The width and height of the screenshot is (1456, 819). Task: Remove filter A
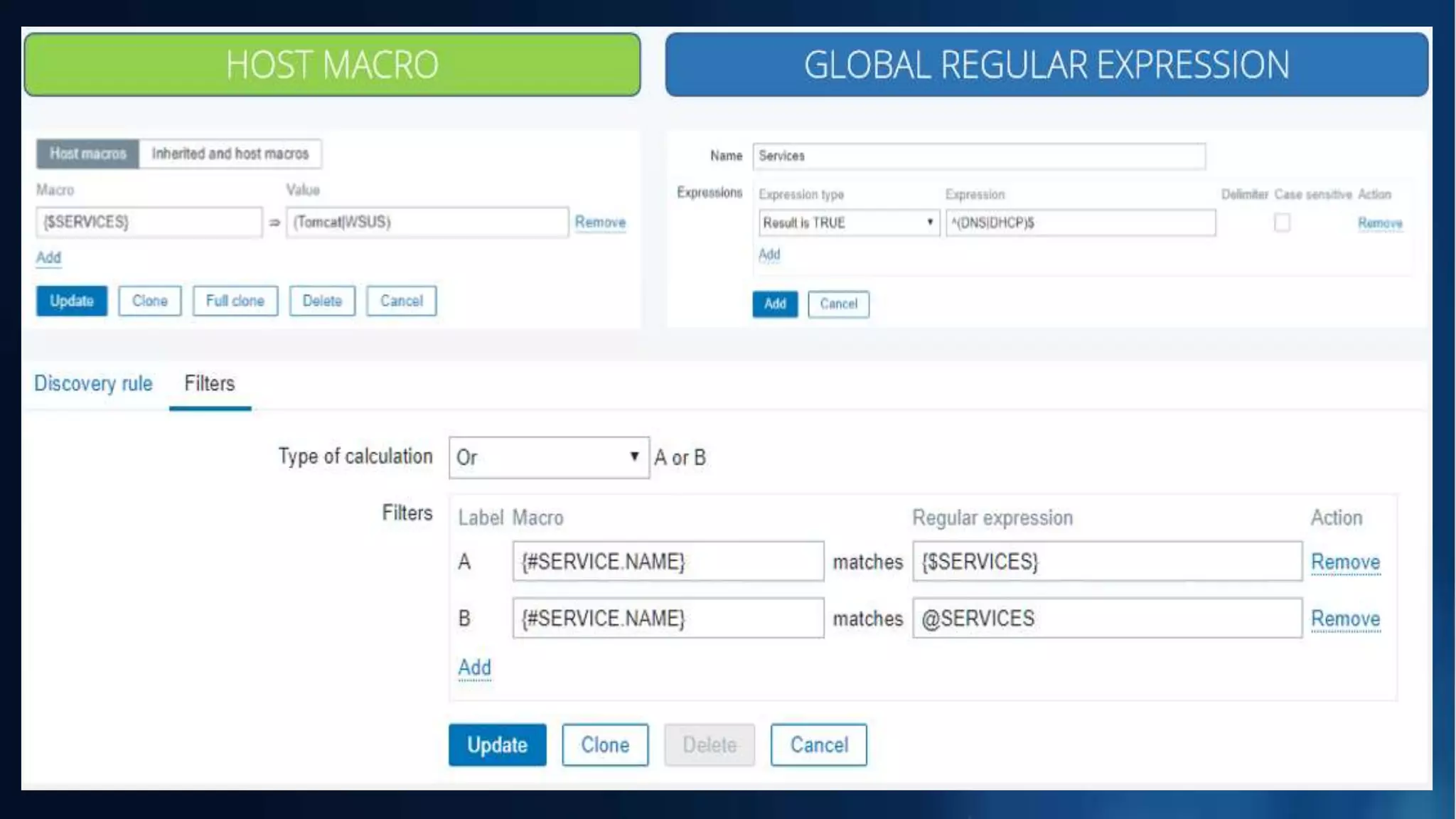1346,562
